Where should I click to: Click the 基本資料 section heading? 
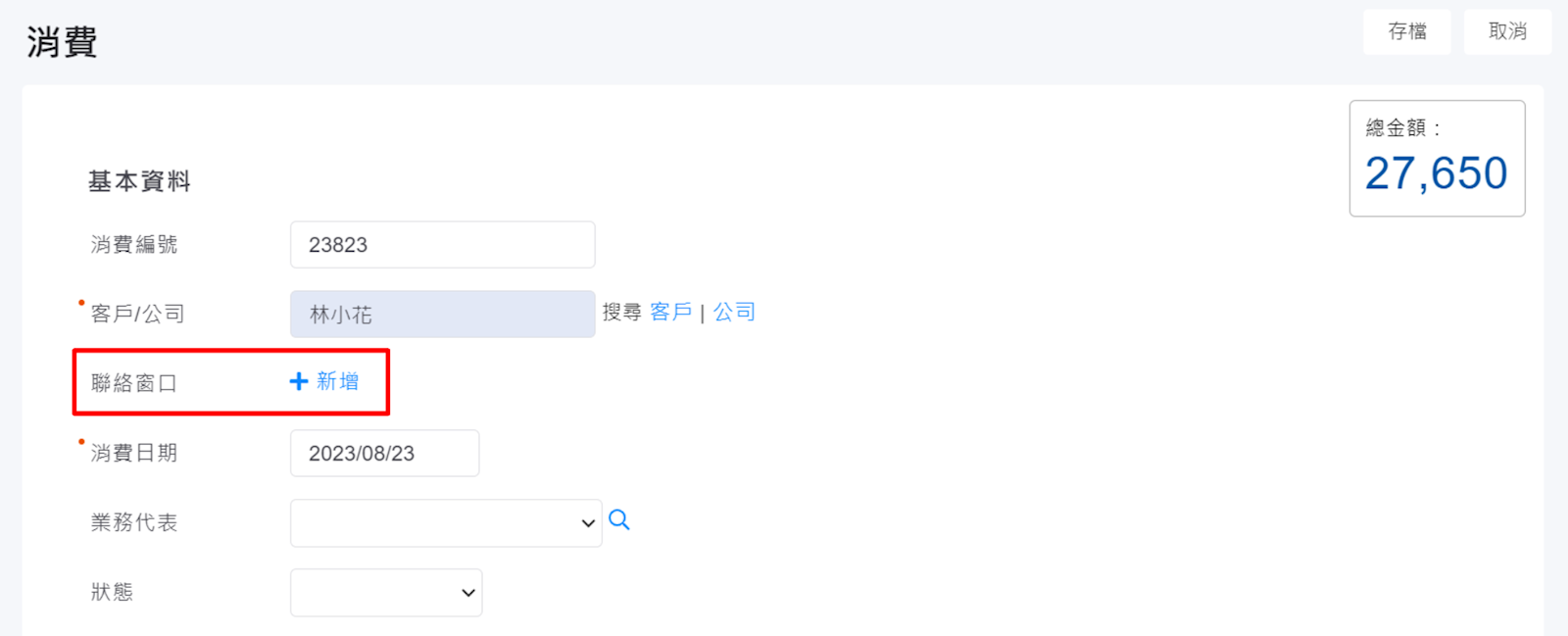tap(139, 181)
